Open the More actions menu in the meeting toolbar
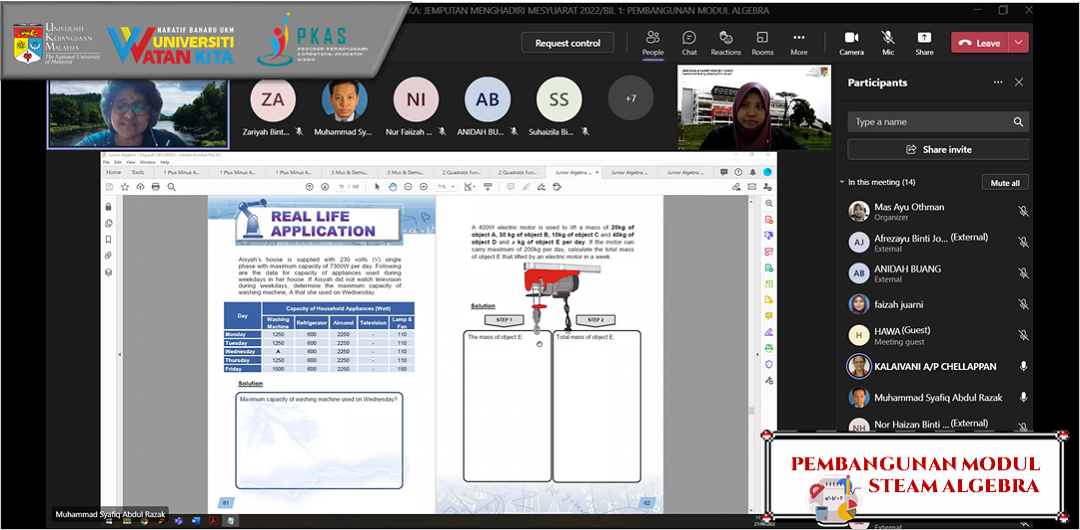The width and height of the screenshot is (1080, 530). (798, 42)
